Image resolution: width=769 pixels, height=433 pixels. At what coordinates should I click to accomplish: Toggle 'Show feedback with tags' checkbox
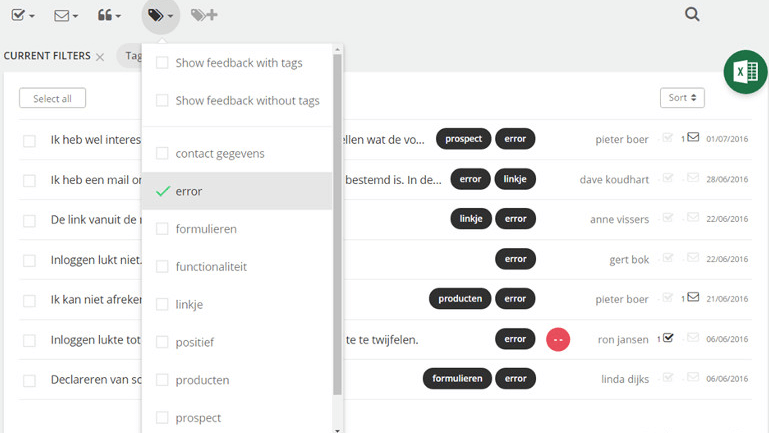(162, 63)
